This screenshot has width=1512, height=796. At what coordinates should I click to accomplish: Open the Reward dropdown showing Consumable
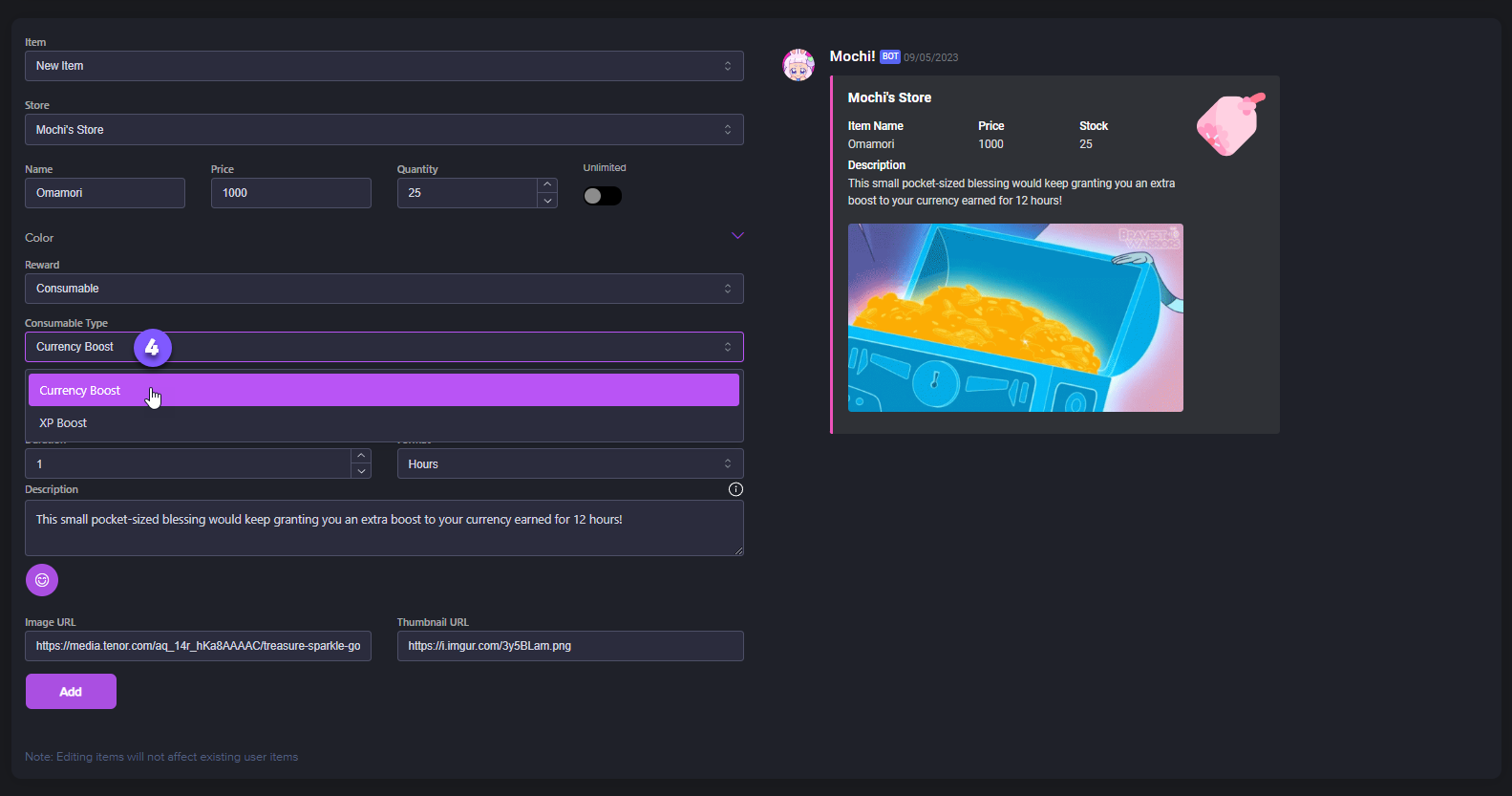click(x=384, y=289)
